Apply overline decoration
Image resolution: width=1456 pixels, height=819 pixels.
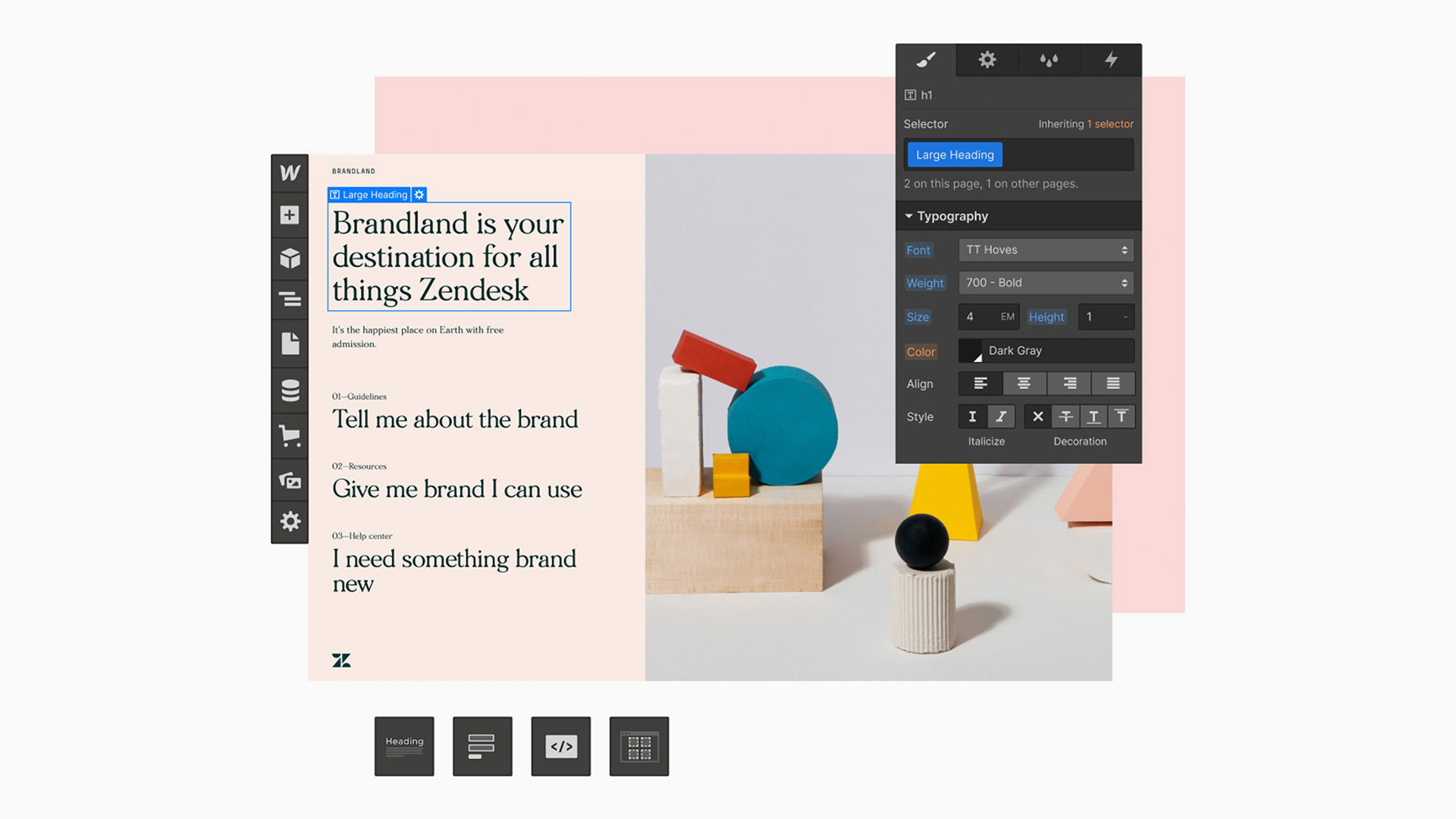point(1121,416)
